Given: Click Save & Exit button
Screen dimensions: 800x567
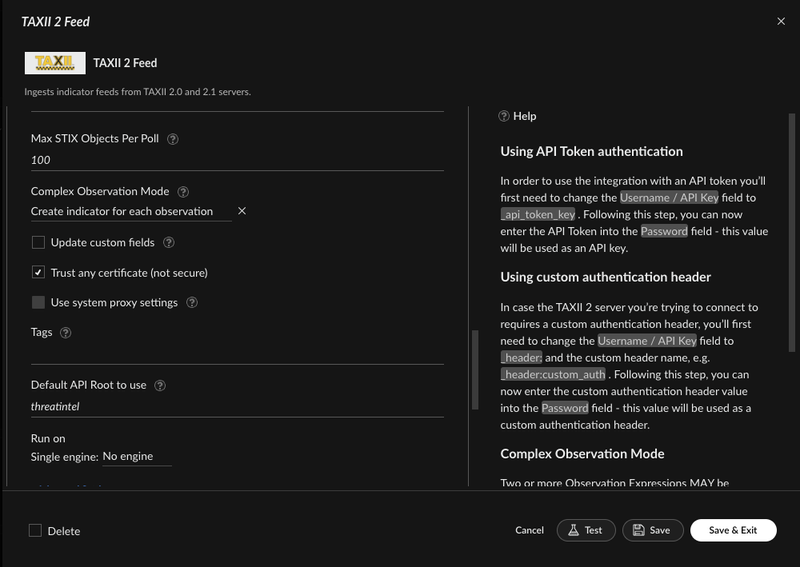Looking at the screenshot, I should coord(733,530).
